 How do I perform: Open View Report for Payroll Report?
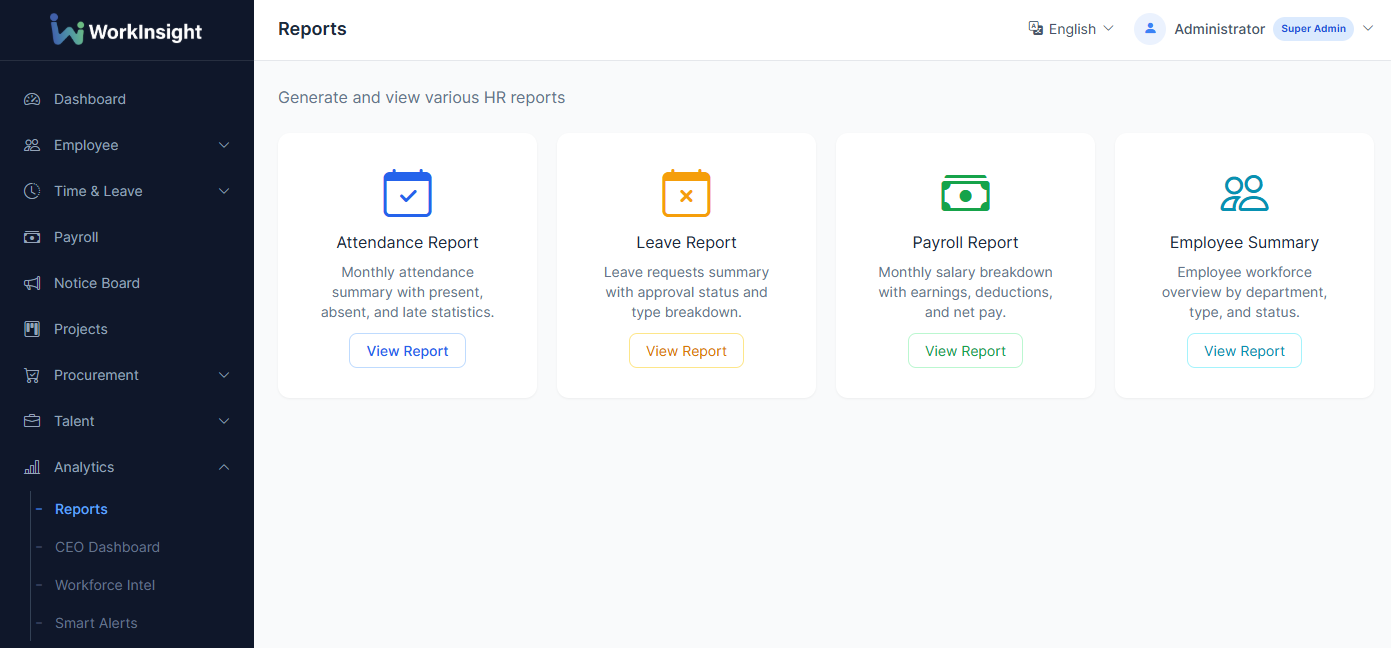965,351
